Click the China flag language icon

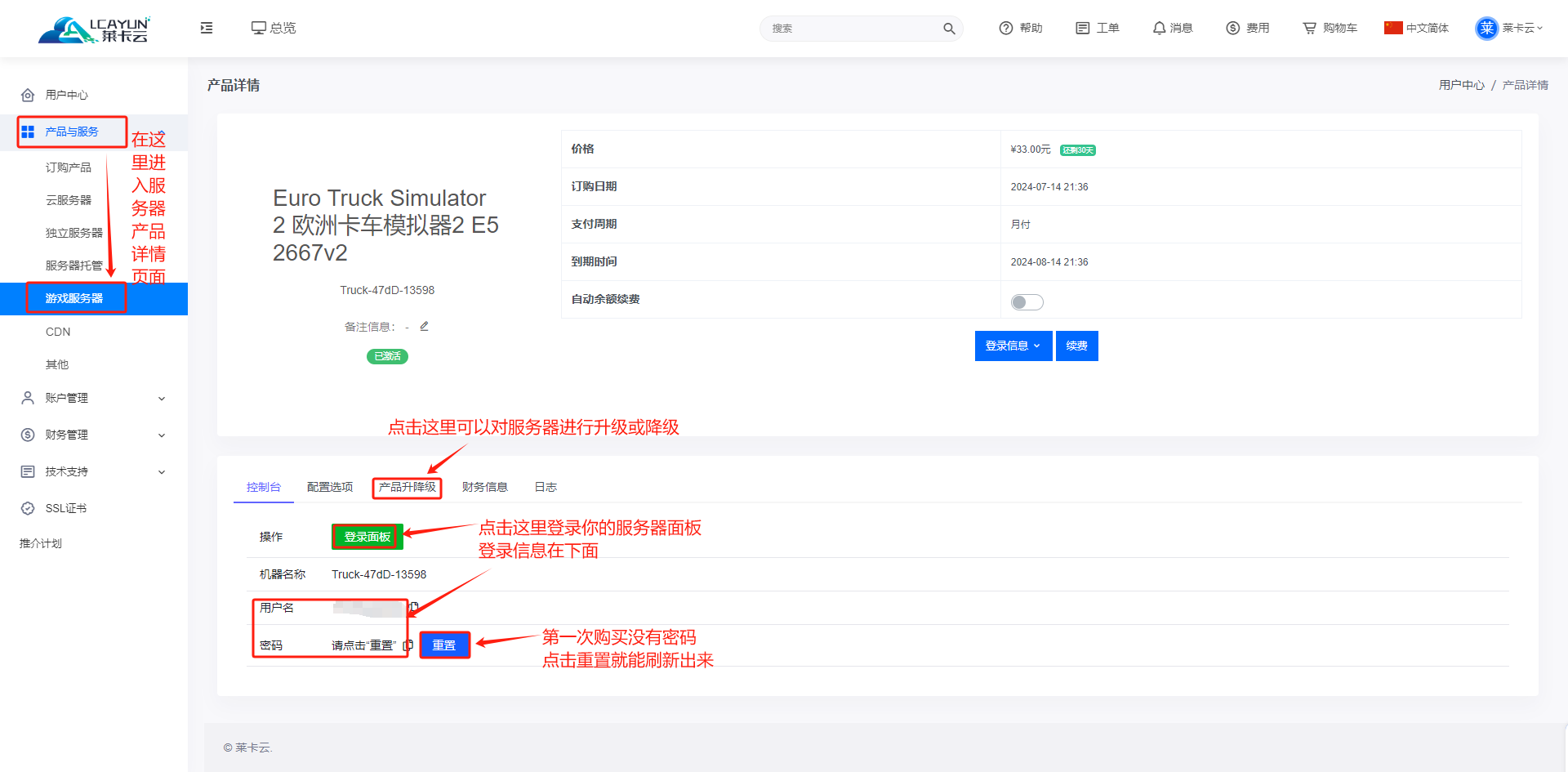point(1393,28)
